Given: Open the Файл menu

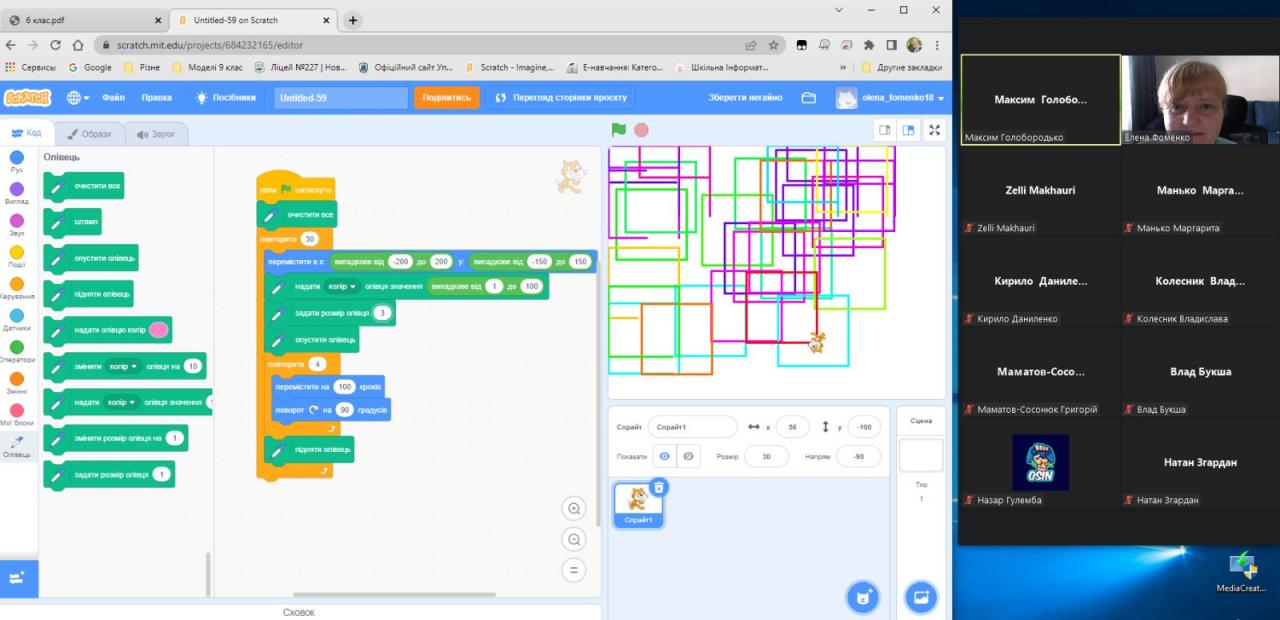Looking at the screenshot, I should [x=113, y=98].
